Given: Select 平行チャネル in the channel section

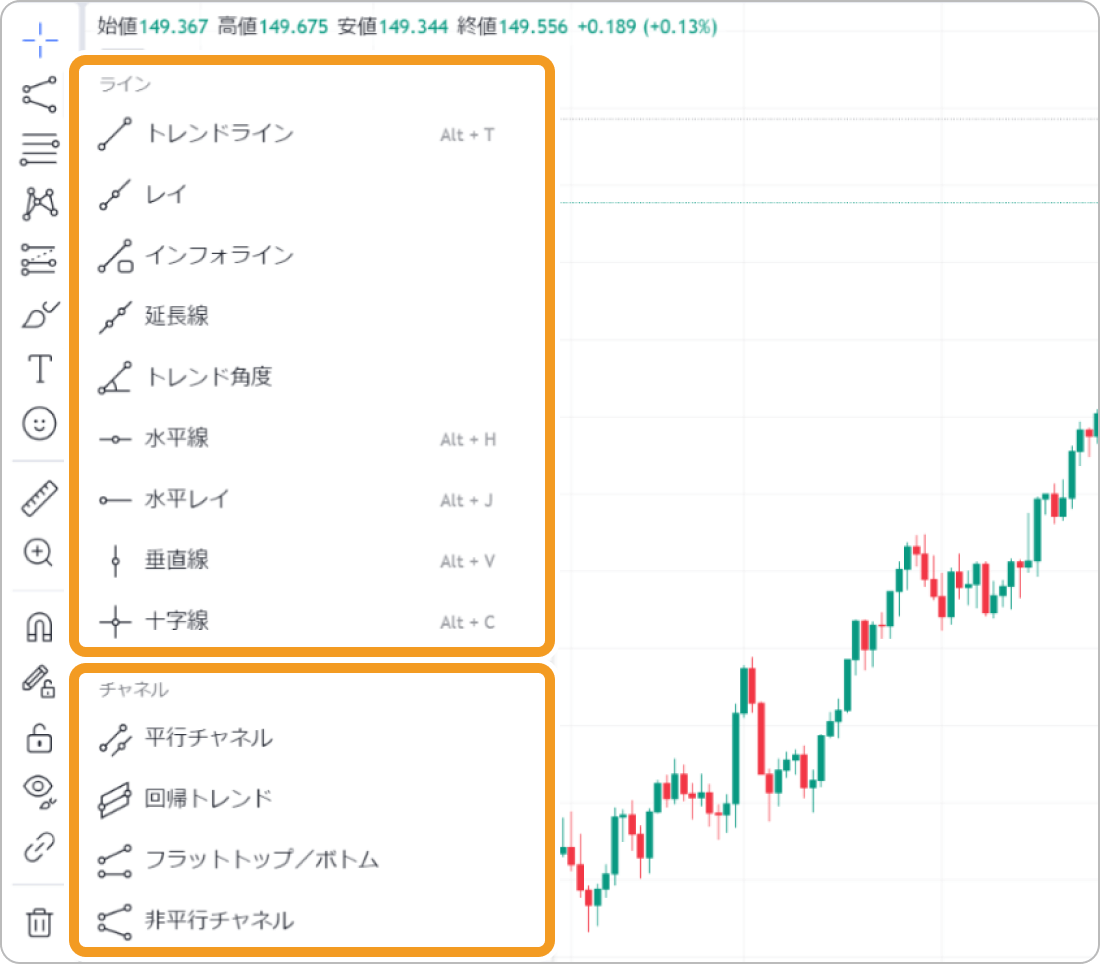Looking at the screenshot, I should pos(208,738).
